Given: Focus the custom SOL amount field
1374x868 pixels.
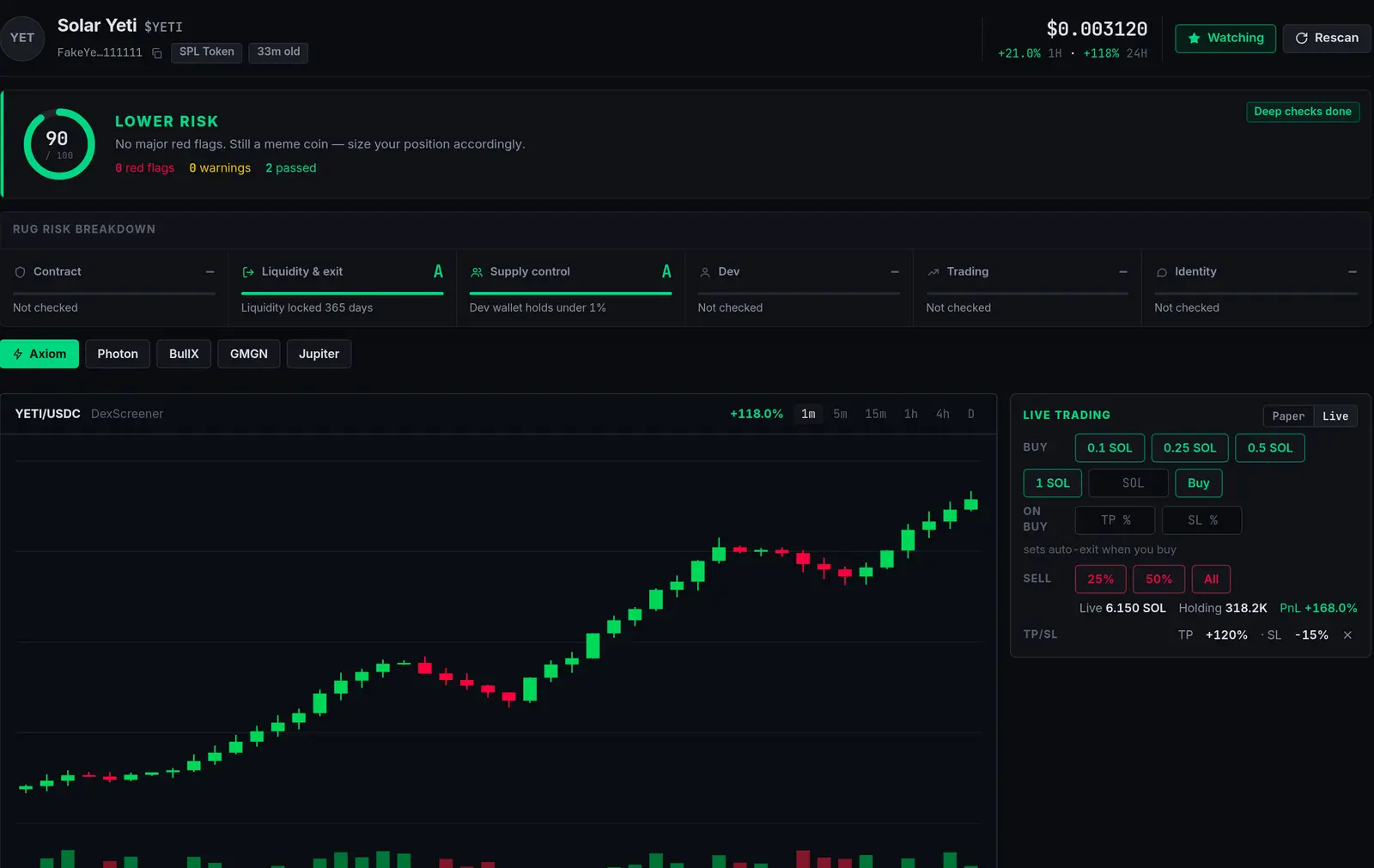Looking at the screenshot, I should click(x=1128, y=483).
